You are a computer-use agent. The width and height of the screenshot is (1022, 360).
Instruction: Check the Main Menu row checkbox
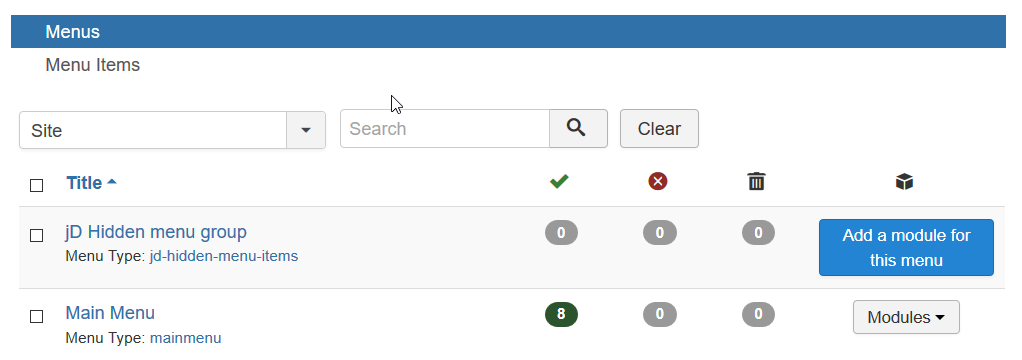(37, 316)
